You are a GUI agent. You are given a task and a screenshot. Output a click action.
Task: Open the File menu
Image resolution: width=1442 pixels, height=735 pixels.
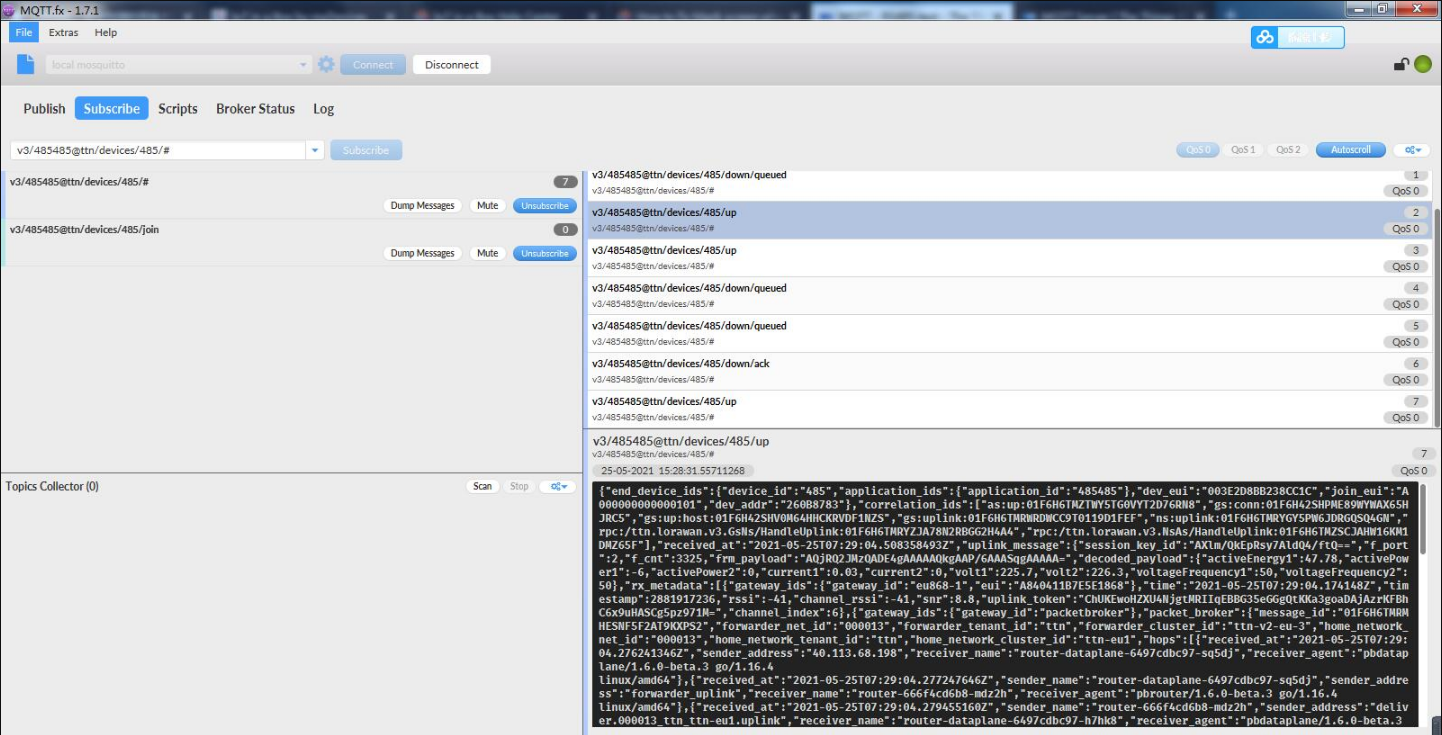(x=24, y=32)
